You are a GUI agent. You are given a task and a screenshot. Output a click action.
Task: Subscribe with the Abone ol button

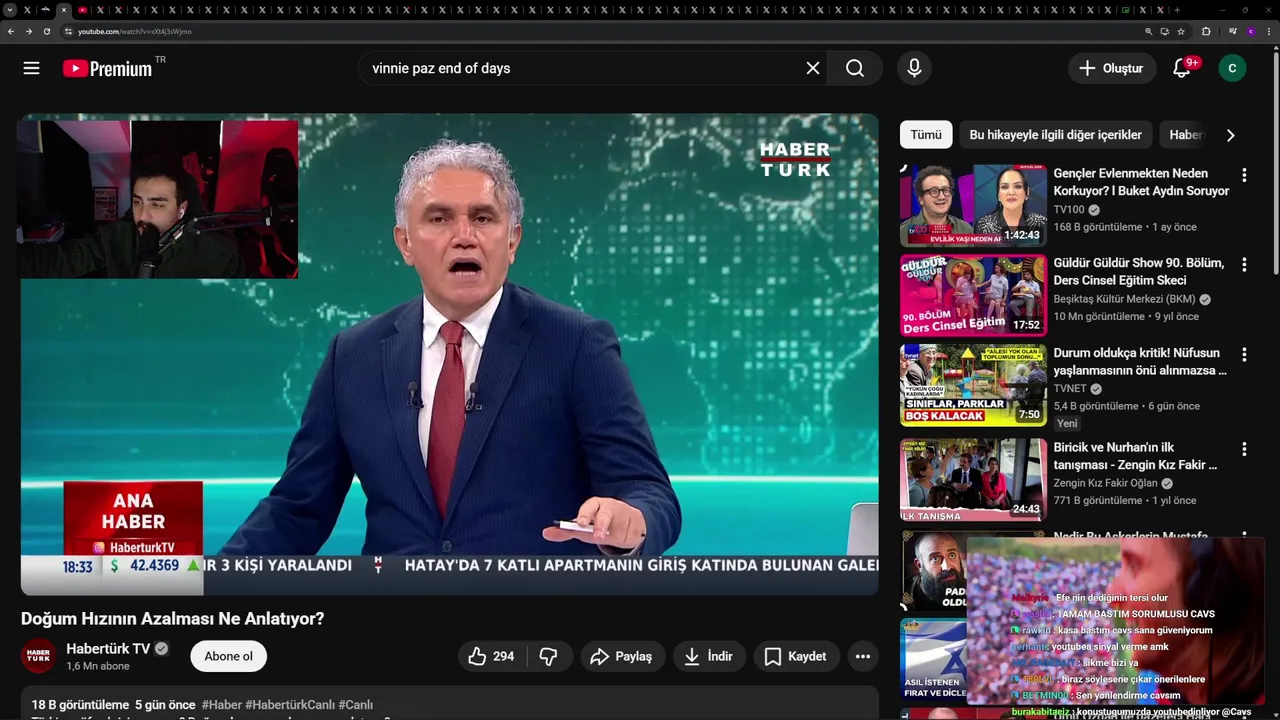(x=228, y=656)
